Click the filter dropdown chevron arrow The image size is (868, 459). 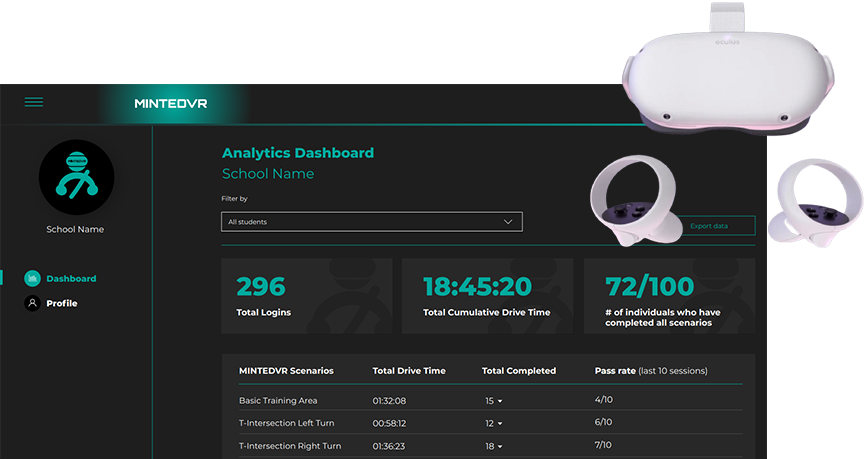coord(508,221)
